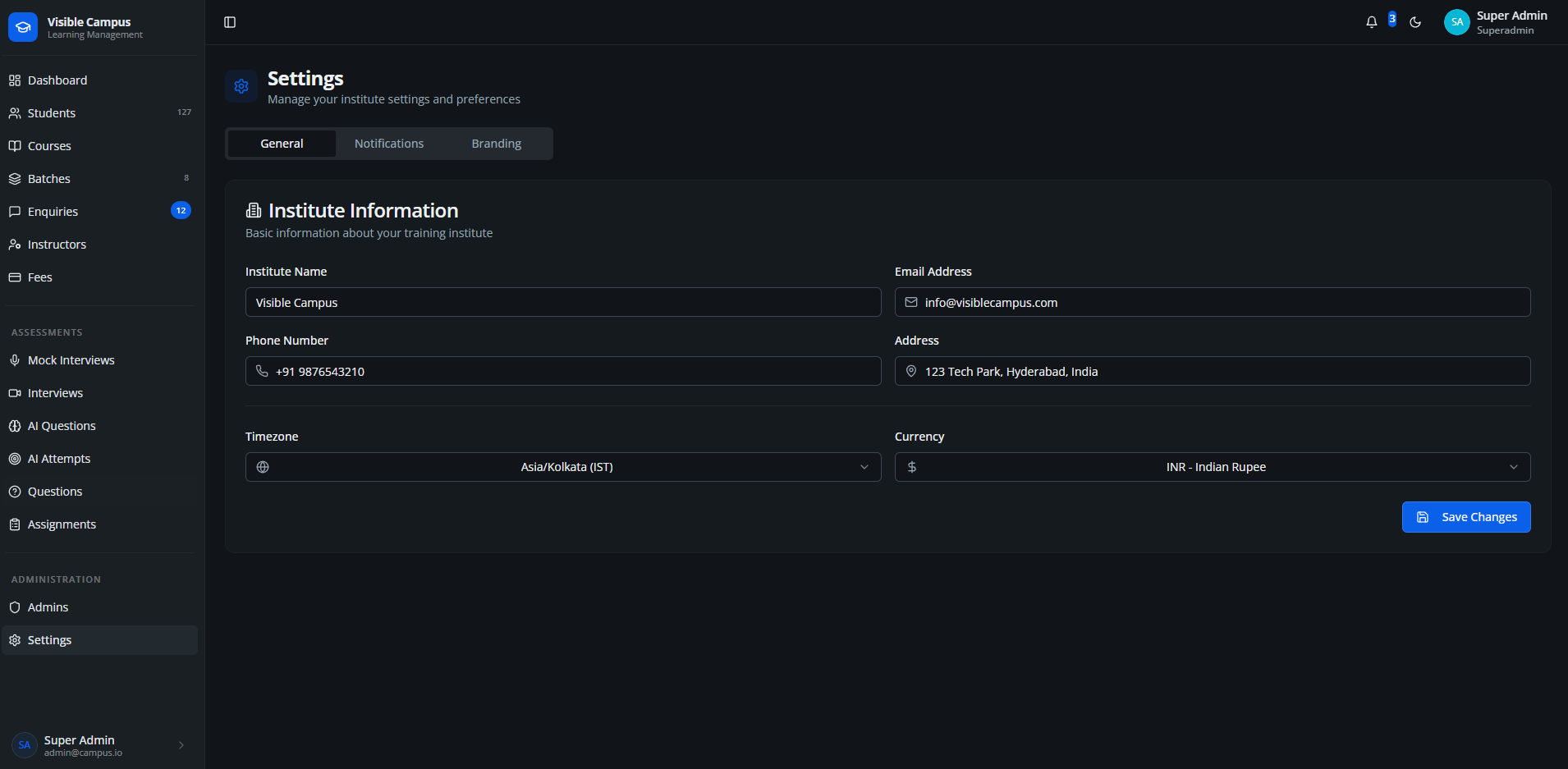Click the Visible Campus logo icon
This screenshot has width=1568, height=769.
point(22,26)
